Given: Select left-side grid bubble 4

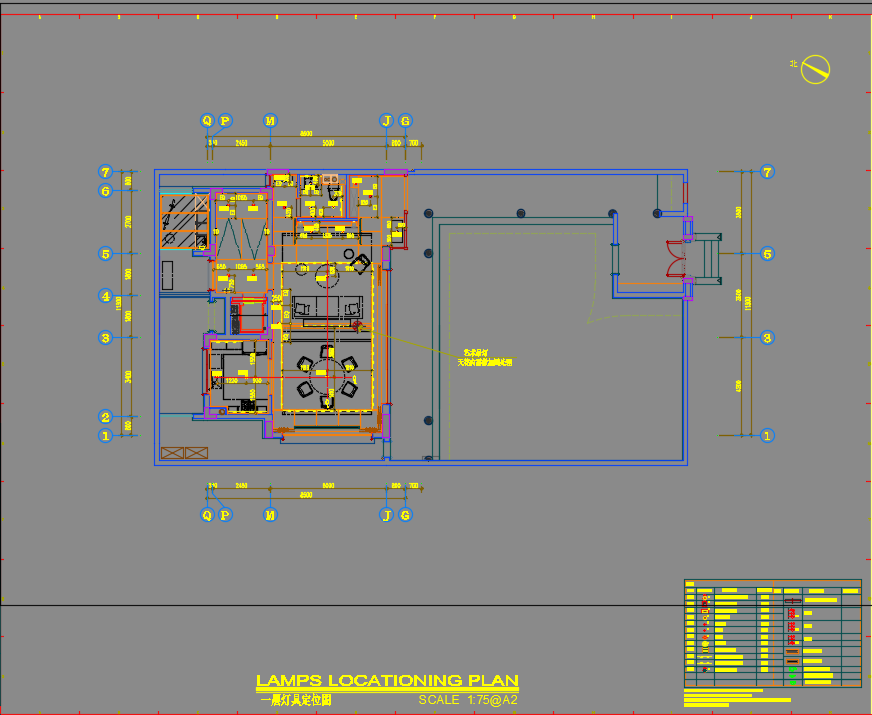Looking at the screenshot, I should pos(105,296).
